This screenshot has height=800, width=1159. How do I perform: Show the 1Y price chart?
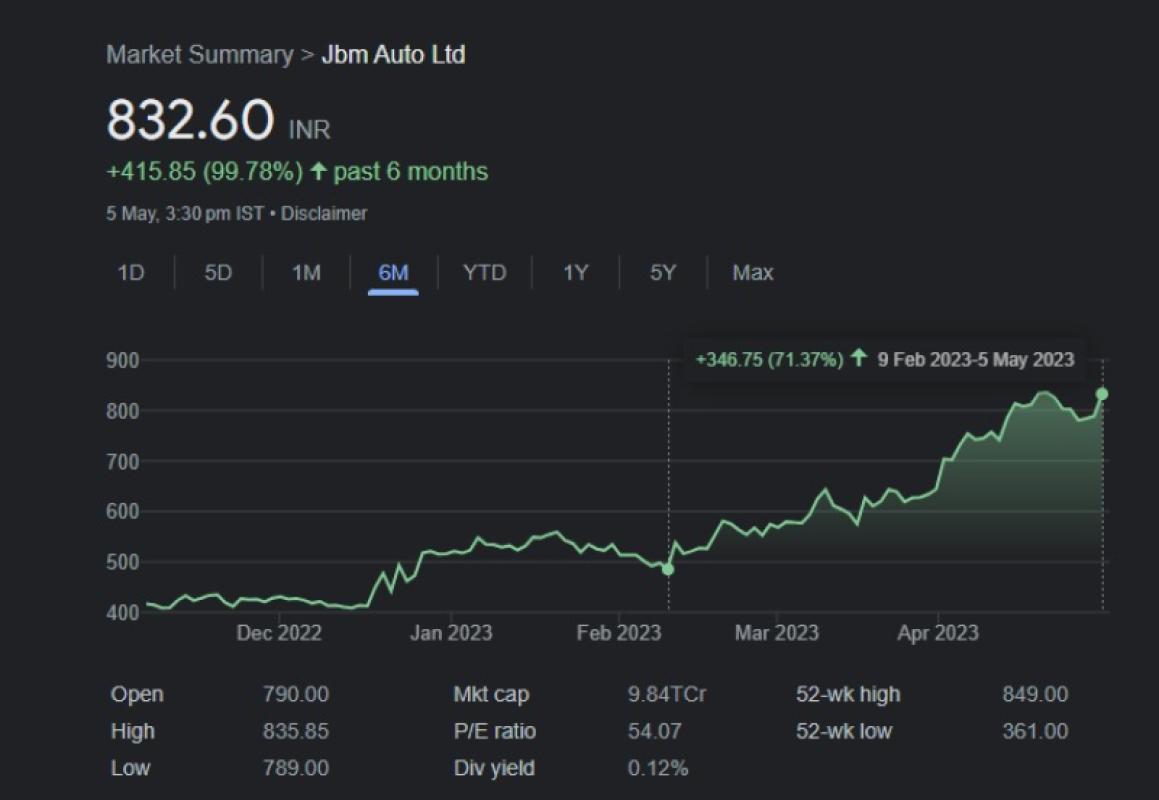575,273
